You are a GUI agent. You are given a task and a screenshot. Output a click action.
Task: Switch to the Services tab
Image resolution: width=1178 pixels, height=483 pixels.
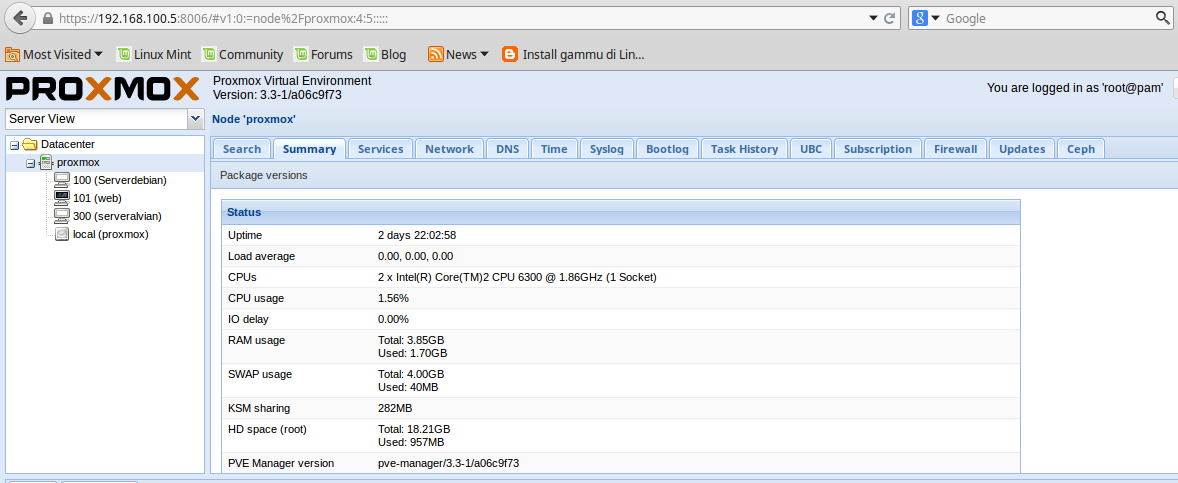coord(381,149)
